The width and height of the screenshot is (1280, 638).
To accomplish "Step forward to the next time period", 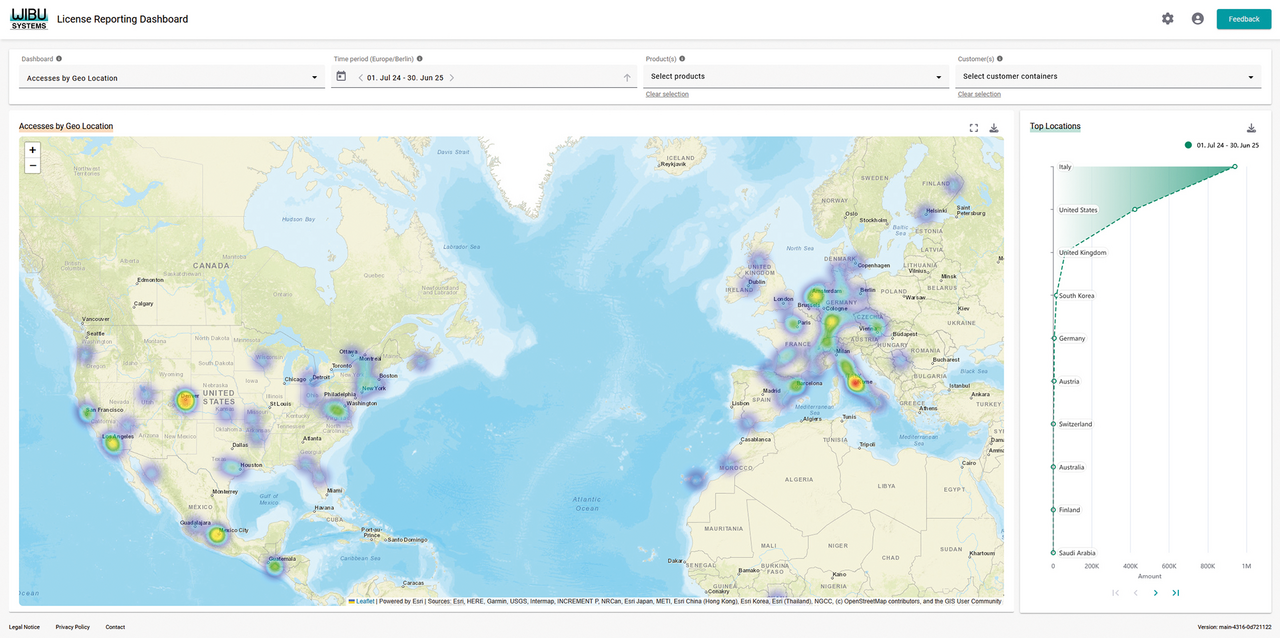I will [451, 75].
